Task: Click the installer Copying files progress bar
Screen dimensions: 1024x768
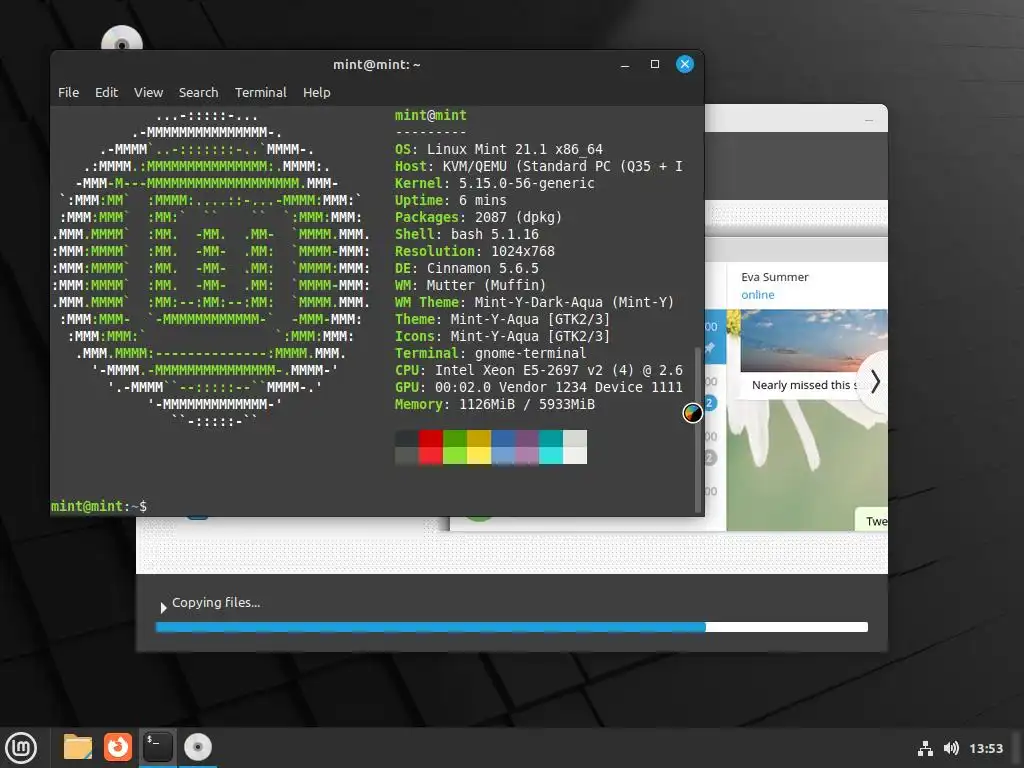Action: (511, 627)
